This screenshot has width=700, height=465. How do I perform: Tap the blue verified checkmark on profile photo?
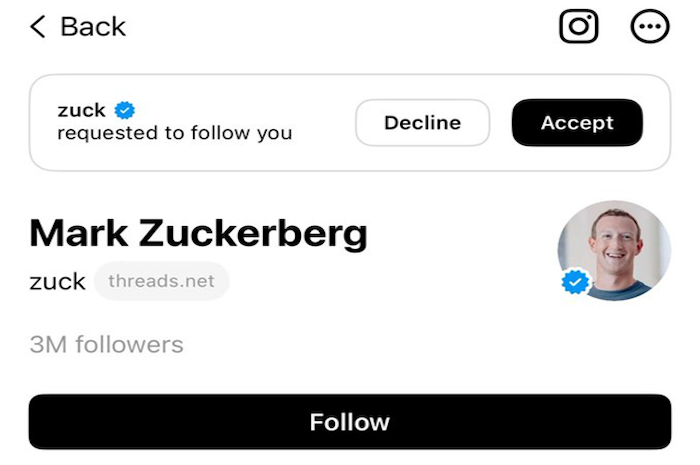click(574, 283)
